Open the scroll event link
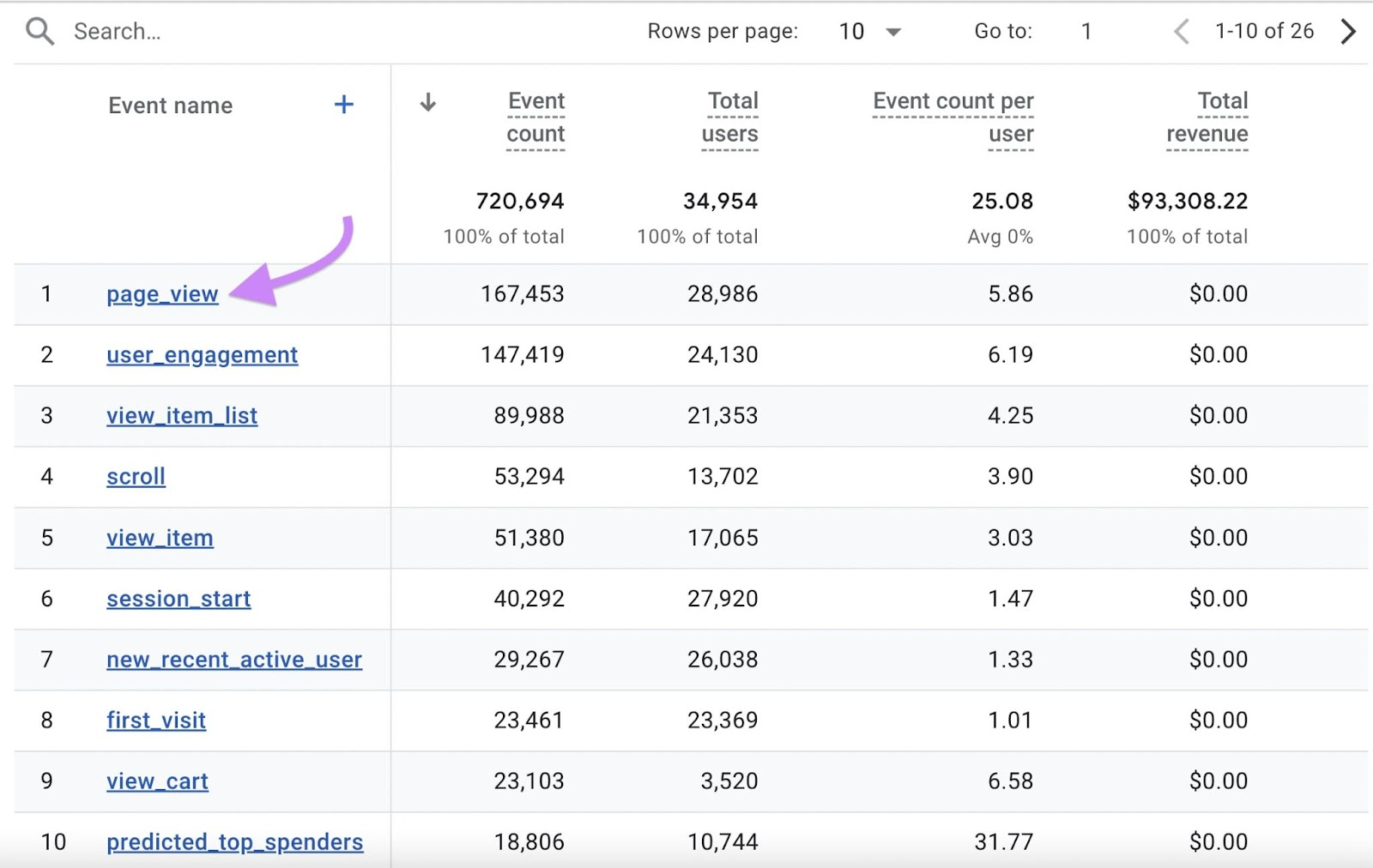The image size is (1373, 868). (x=136, y=477)
